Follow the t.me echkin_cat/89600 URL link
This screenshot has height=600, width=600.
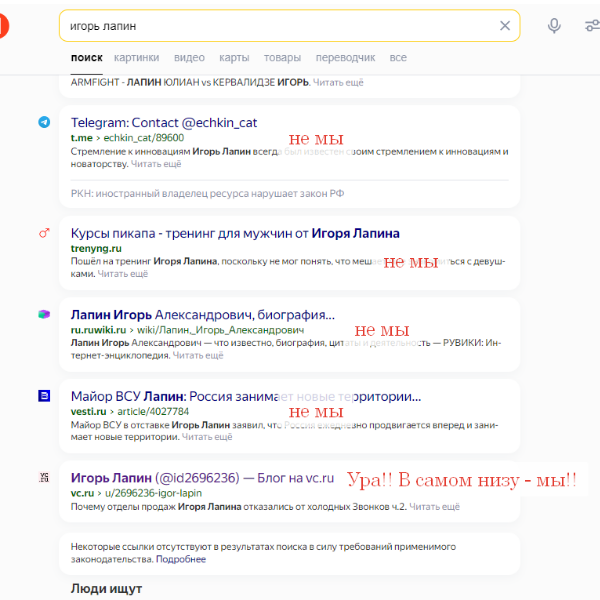[127, 138]
